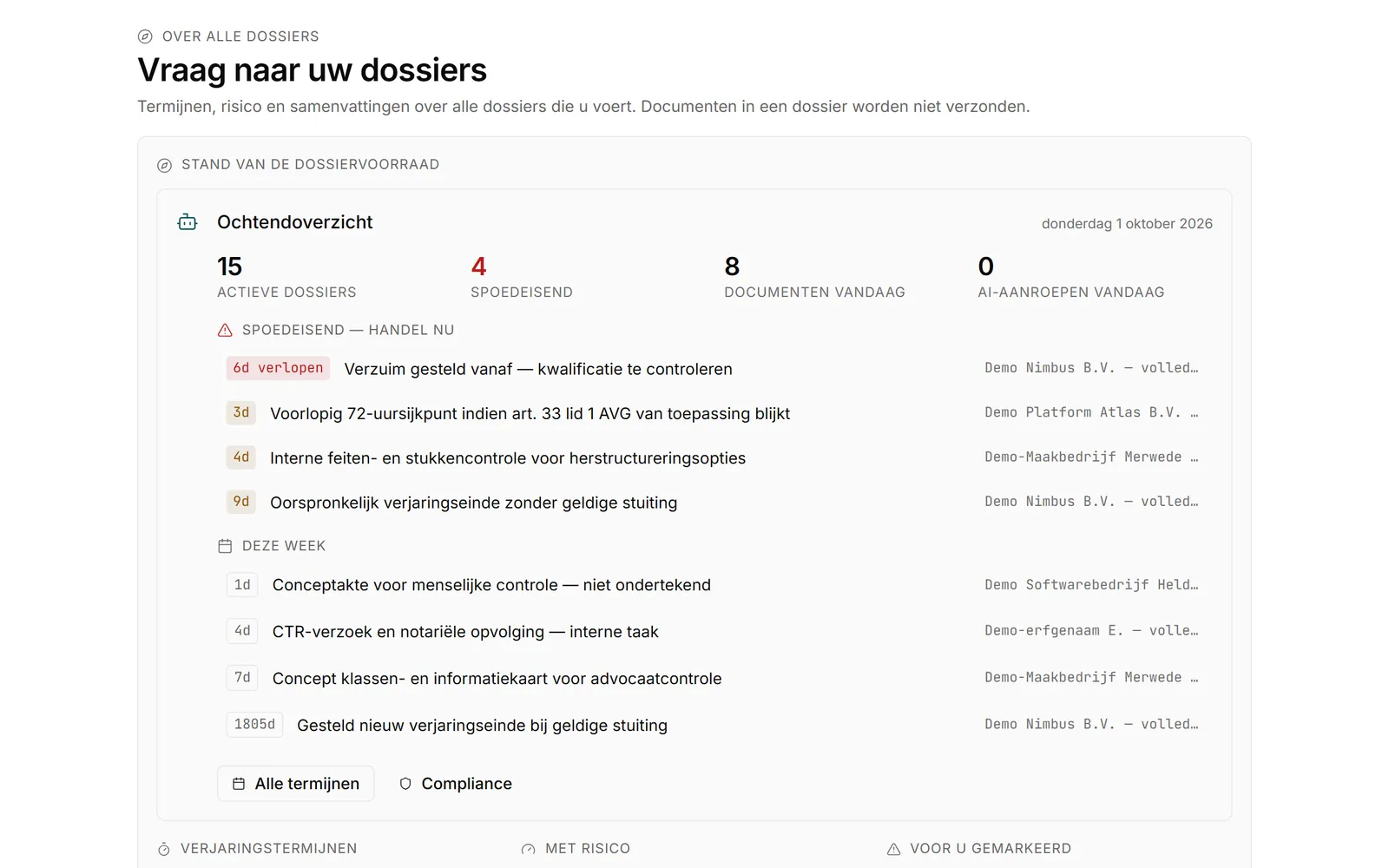Click Demo-erfgenaam E. dossier name
The width and height of the screenshot is (1389, 868).
[1091, 630]
